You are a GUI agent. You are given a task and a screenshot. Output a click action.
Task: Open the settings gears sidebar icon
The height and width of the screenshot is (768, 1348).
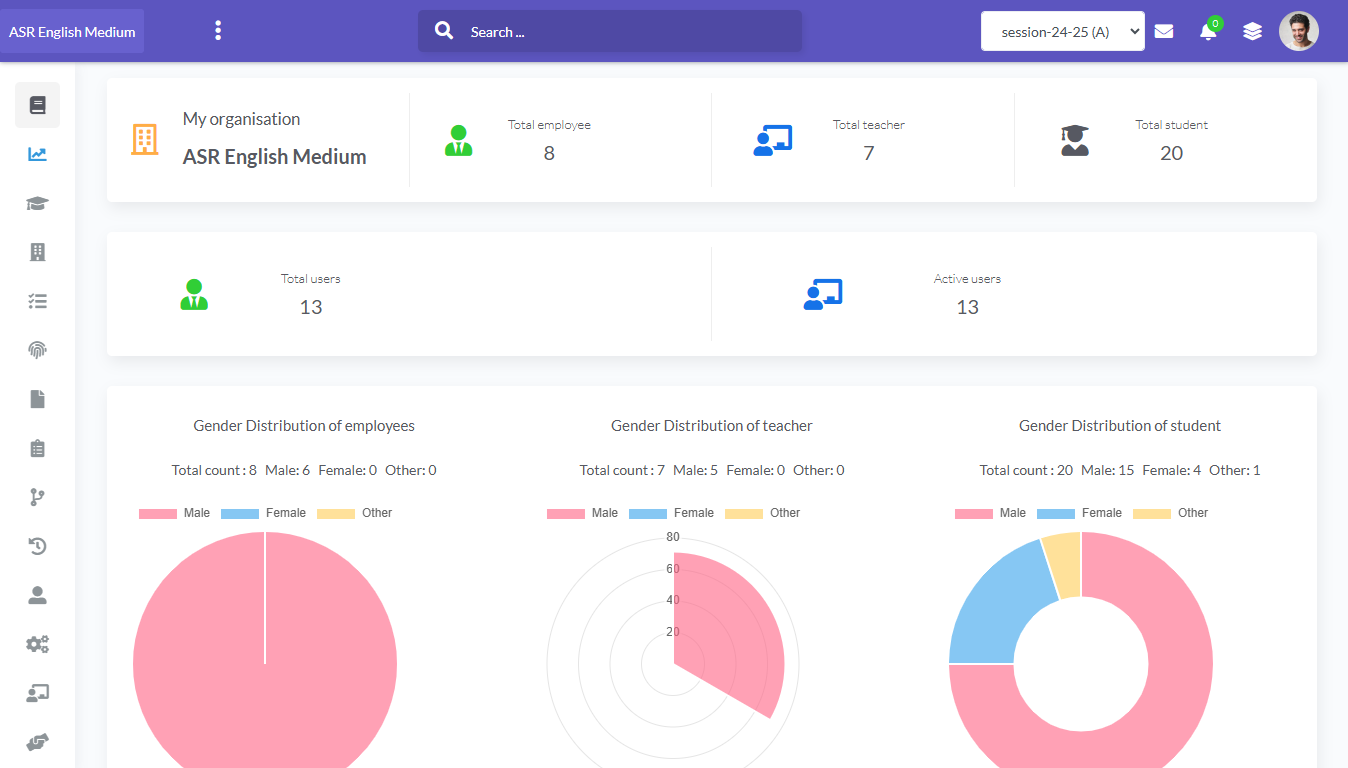pos(37,644)
